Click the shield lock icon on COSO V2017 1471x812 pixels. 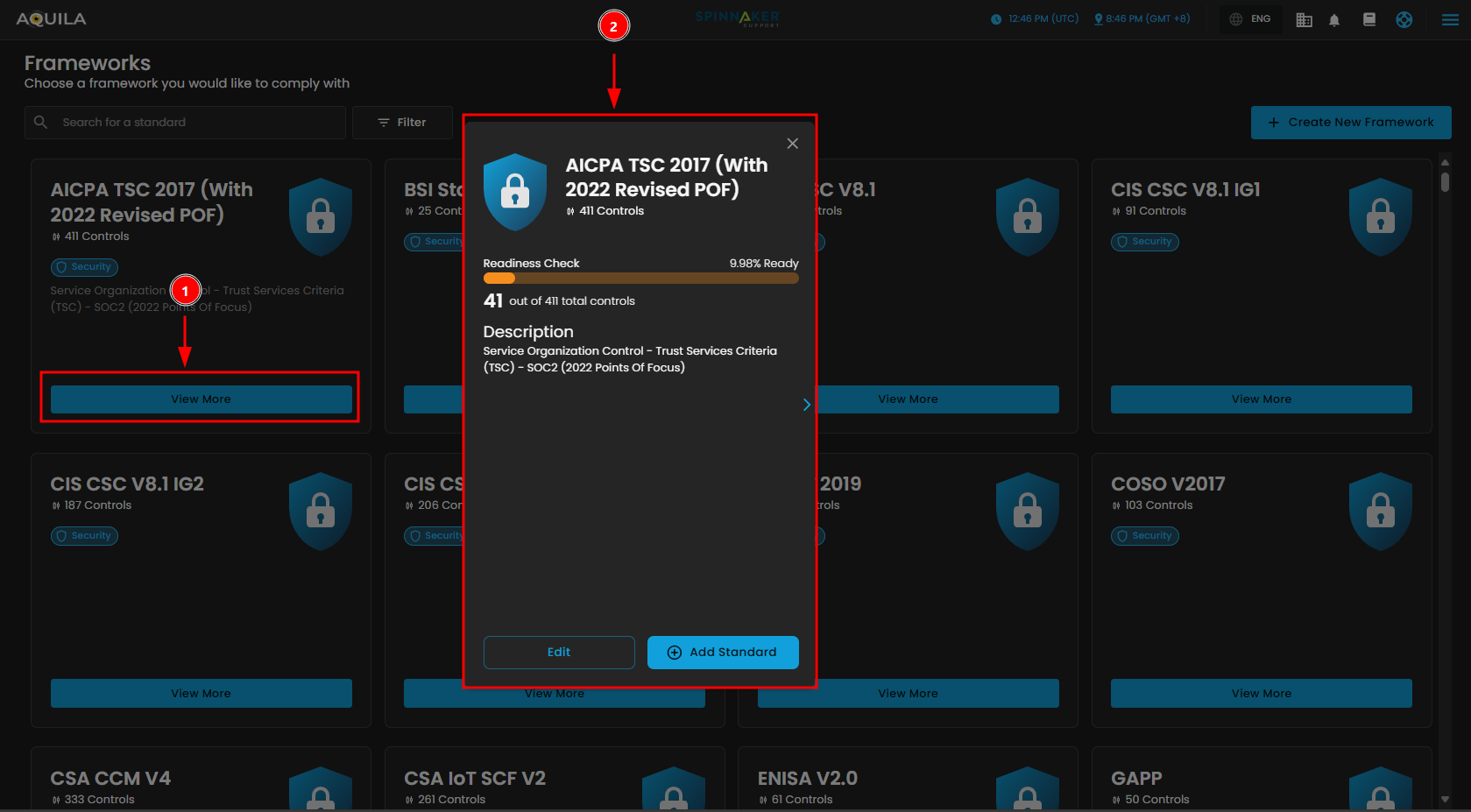point(1380,511)
